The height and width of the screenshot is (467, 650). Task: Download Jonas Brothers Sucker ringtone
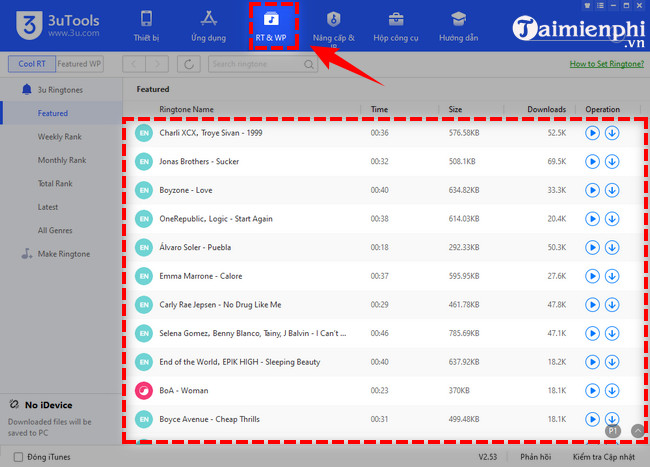(x=612, y=162)
